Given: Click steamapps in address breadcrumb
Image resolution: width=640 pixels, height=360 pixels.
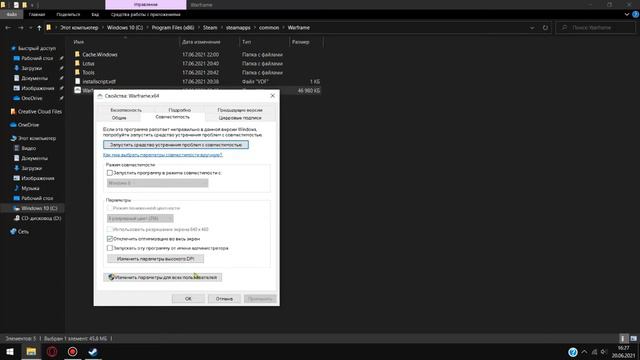Looking at the screenshot, I should tap(238, 28).
